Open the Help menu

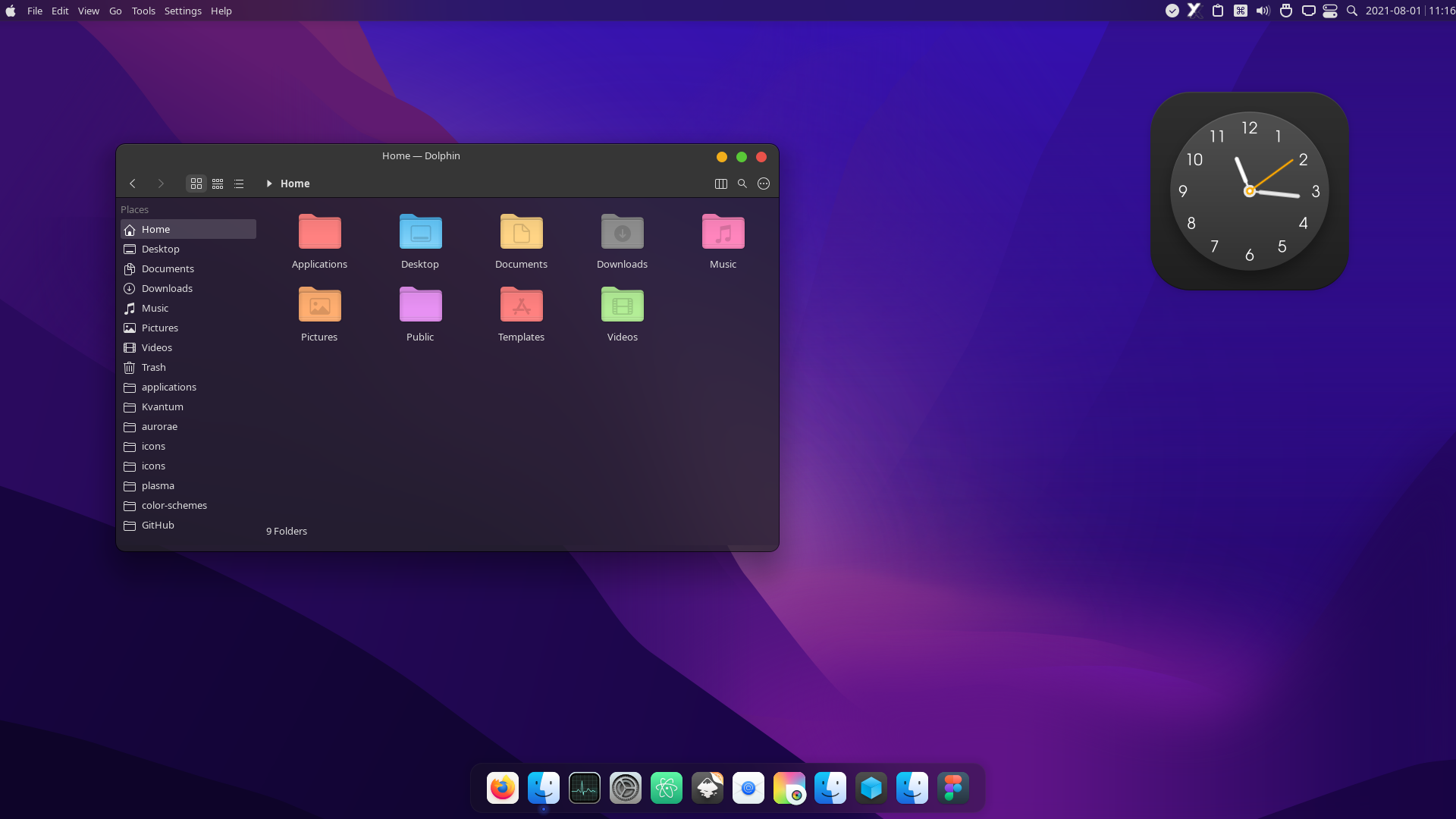221,11
